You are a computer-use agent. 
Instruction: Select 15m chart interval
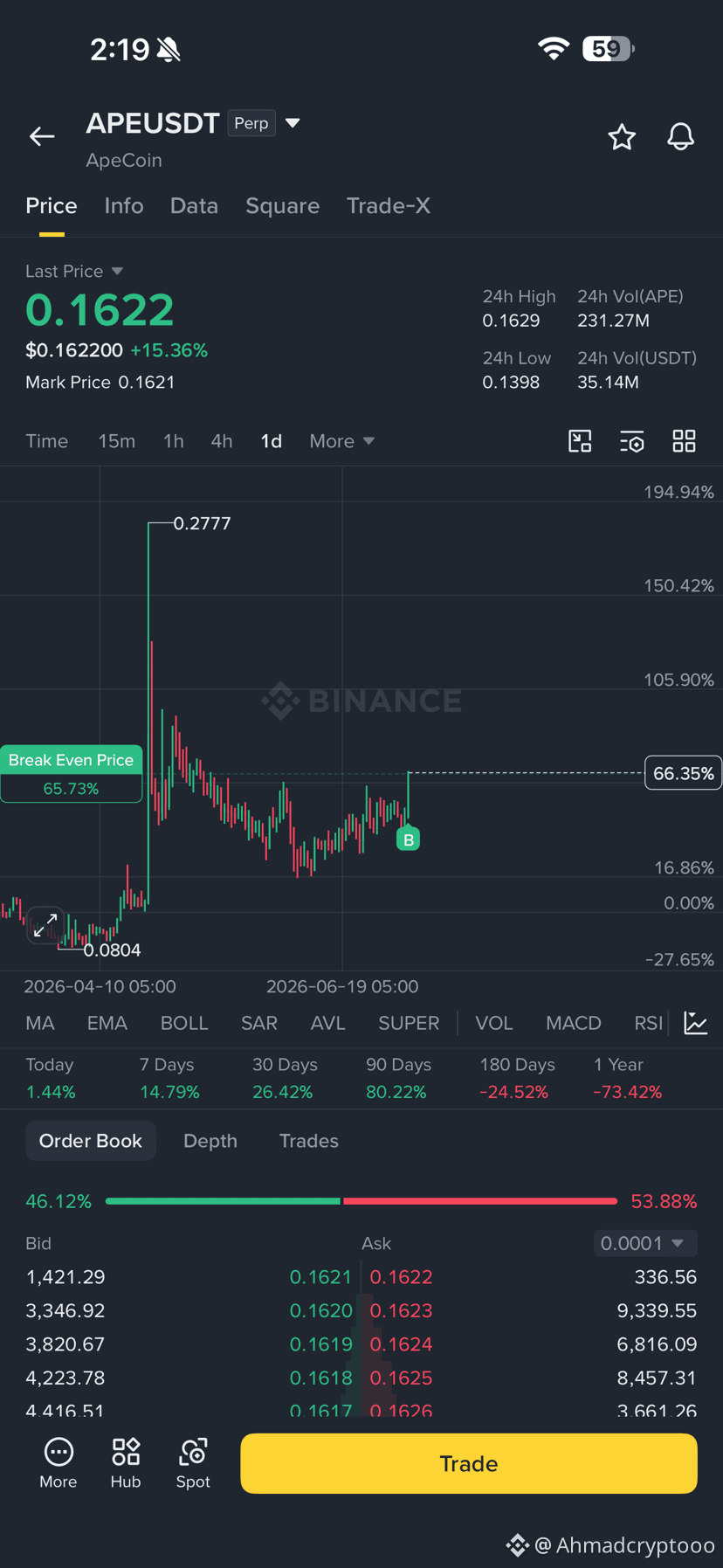[x=117, y=441]
